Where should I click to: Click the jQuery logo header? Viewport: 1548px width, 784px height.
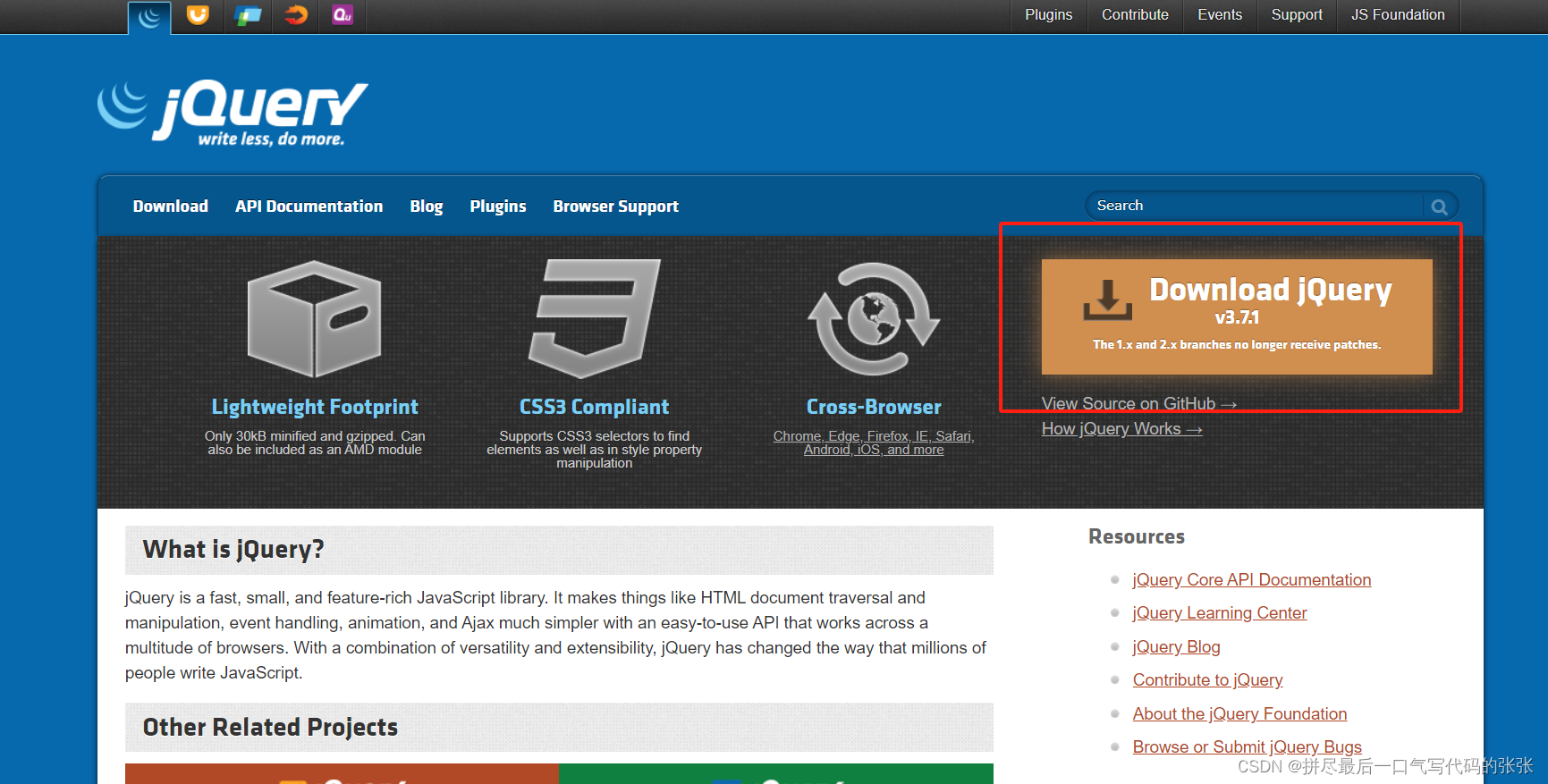(x=233, y=113)
